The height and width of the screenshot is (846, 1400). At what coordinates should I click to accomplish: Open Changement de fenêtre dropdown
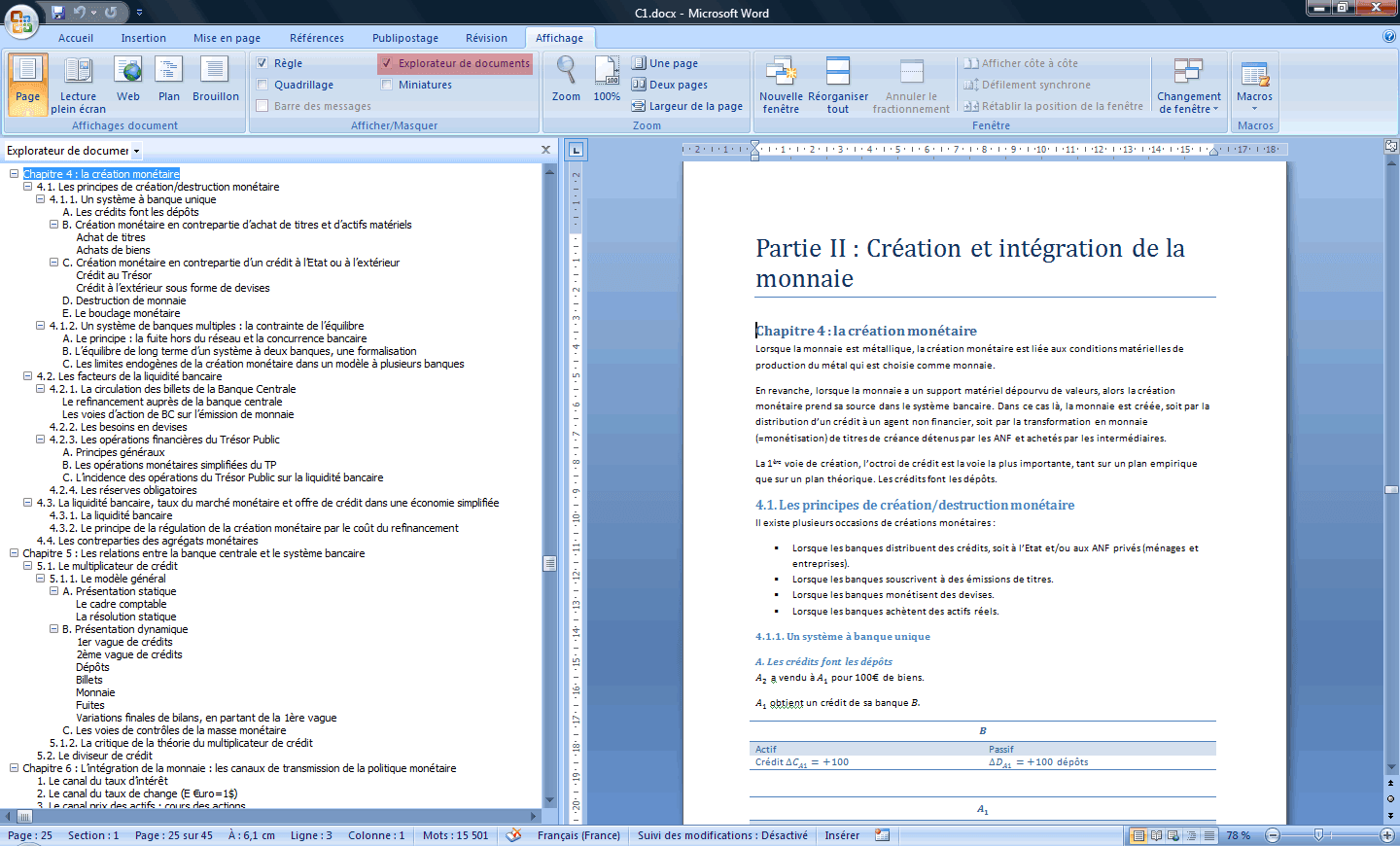click(1188, 85)
